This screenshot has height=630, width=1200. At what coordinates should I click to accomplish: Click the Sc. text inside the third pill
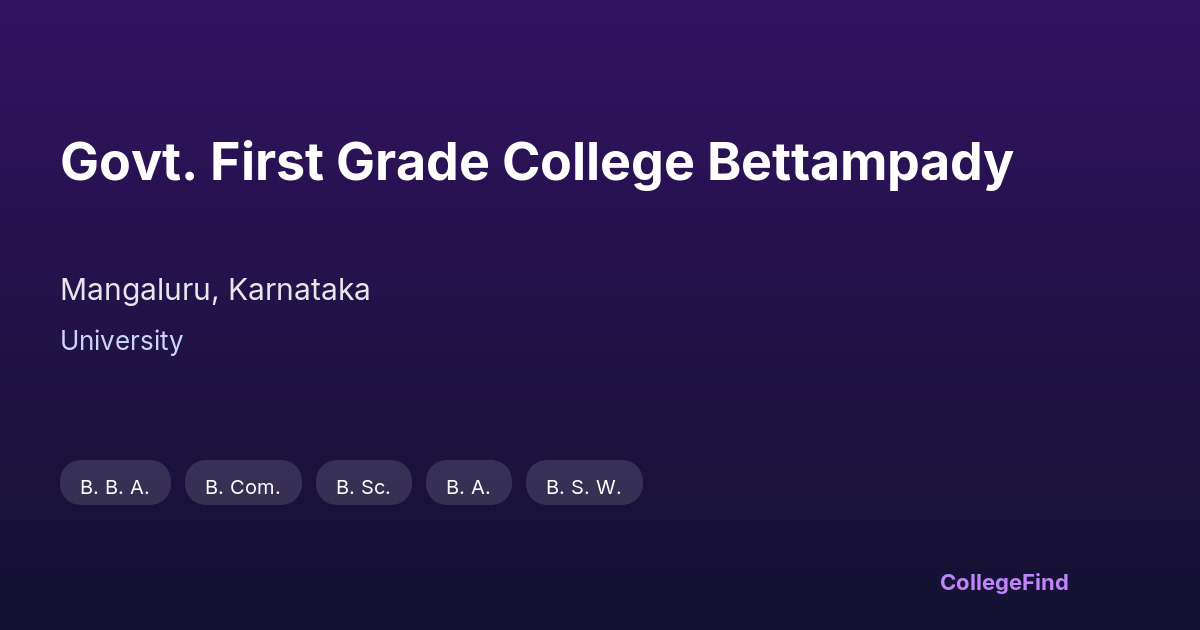(375, 487)
